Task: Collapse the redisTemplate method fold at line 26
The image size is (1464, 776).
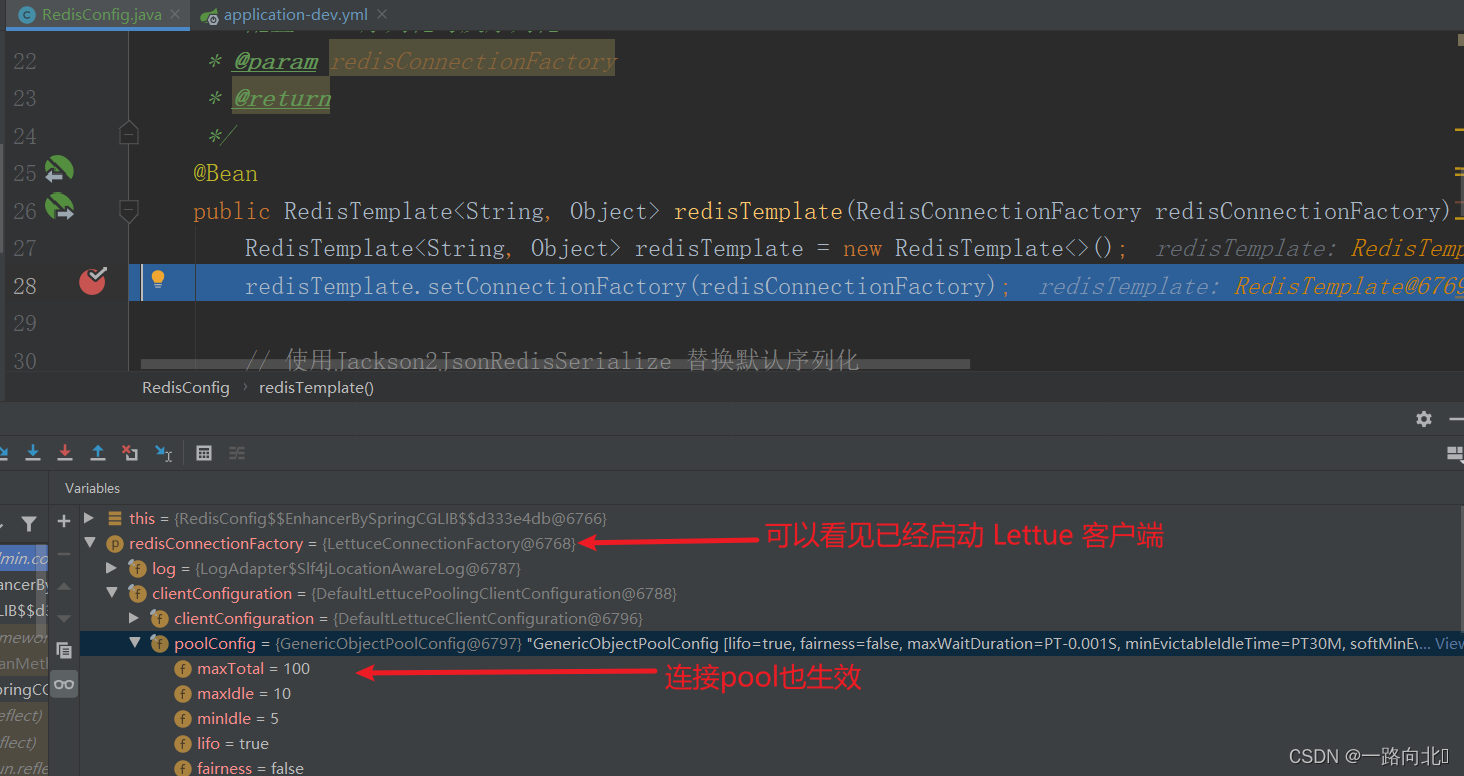Action: click(x=128, y=210)
